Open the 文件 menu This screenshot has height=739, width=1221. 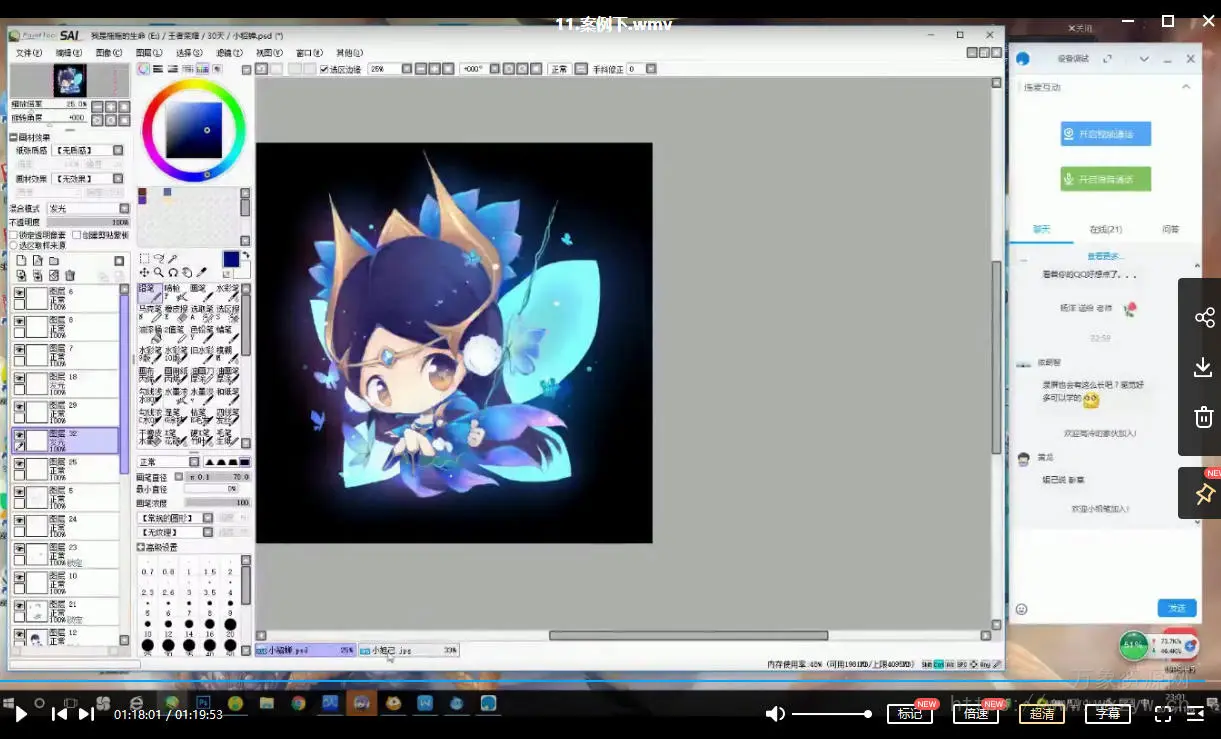(28, 53)
